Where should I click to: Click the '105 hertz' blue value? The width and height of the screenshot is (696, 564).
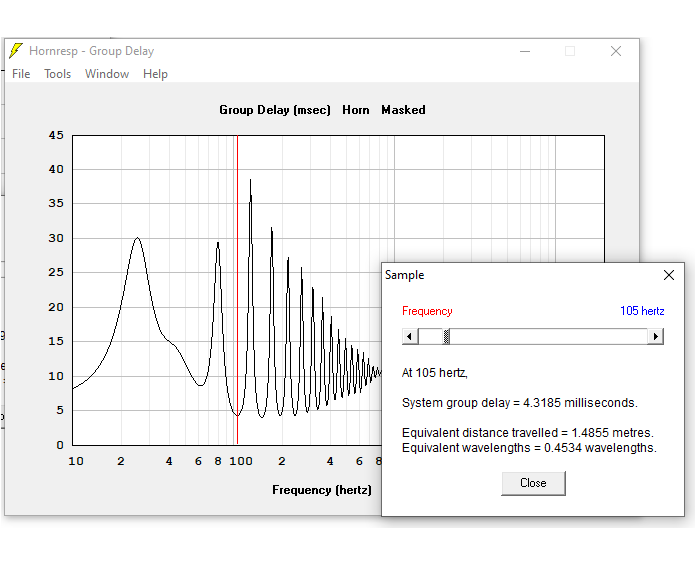642,311
